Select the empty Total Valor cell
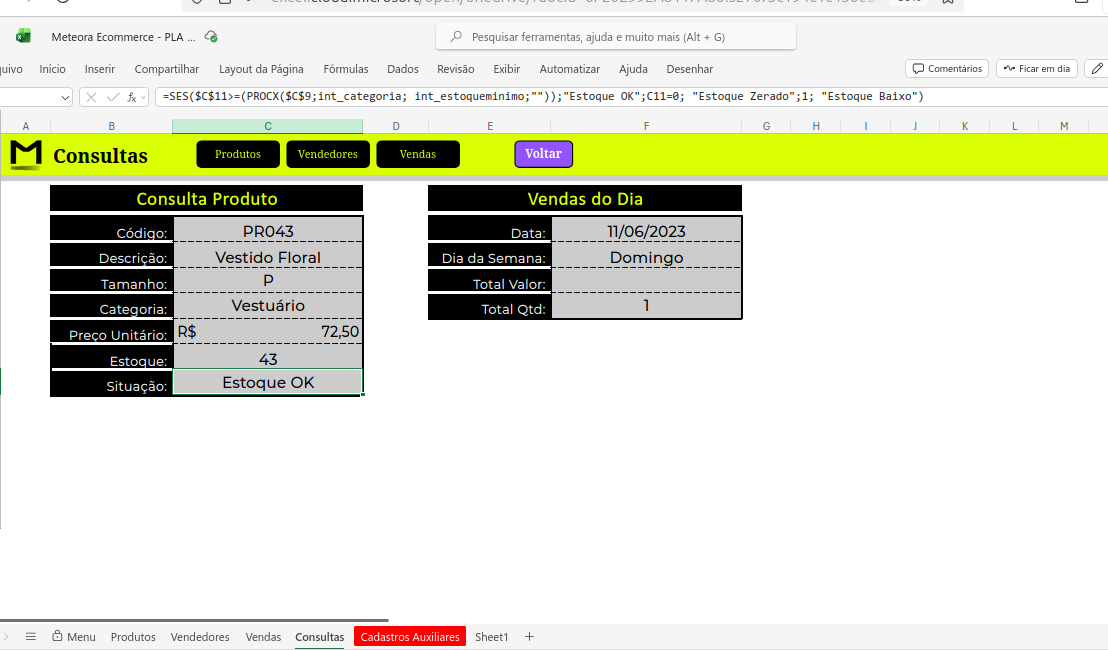1108x650 pixels. click(646, 281)
